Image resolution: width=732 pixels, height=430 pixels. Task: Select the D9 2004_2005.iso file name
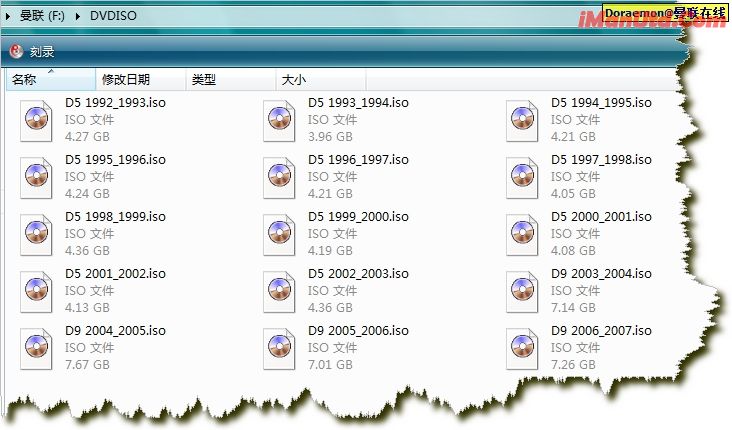tap(115, 330)
